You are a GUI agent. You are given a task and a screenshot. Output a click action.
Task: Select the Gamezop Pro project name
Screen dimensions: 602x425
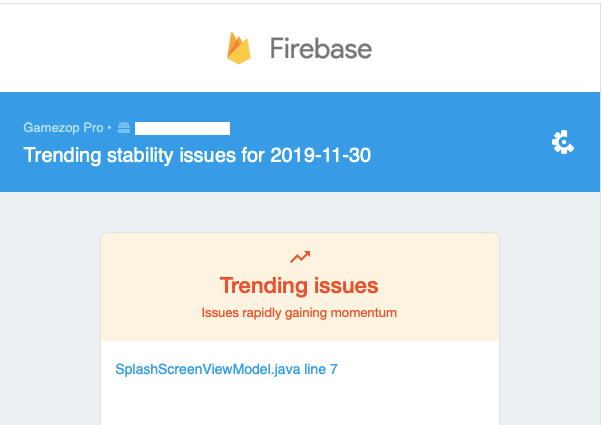point(63,127)
